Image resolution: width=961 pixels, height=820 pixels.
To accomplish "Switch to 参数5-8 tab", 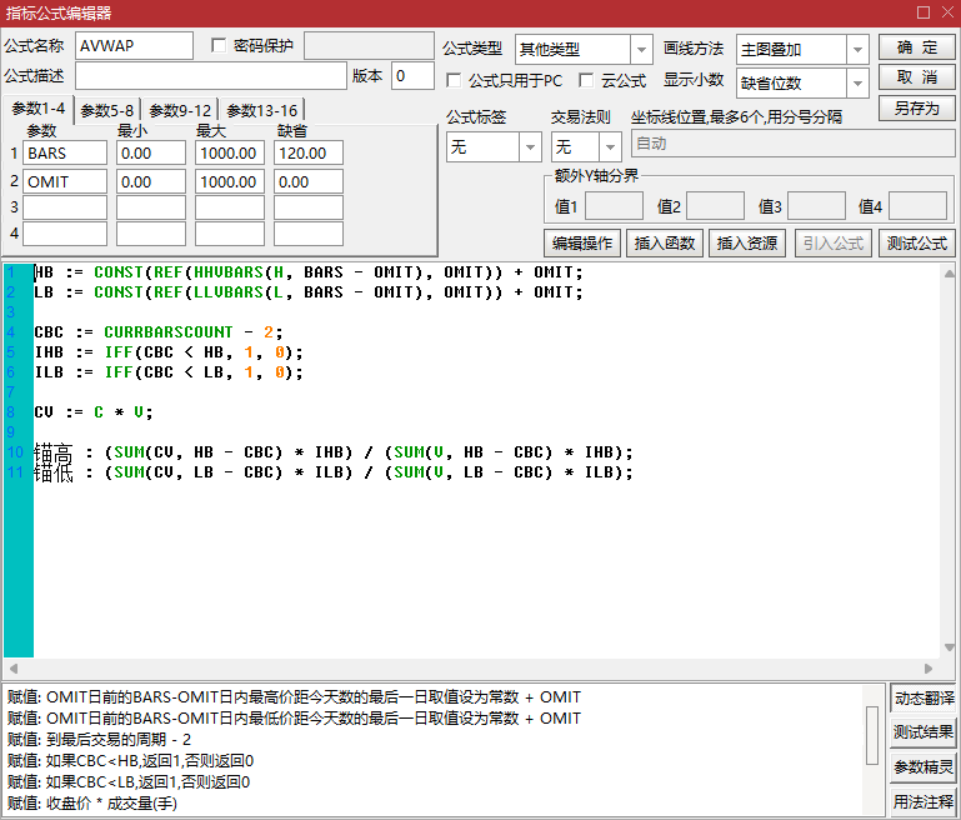I will 107,111.
